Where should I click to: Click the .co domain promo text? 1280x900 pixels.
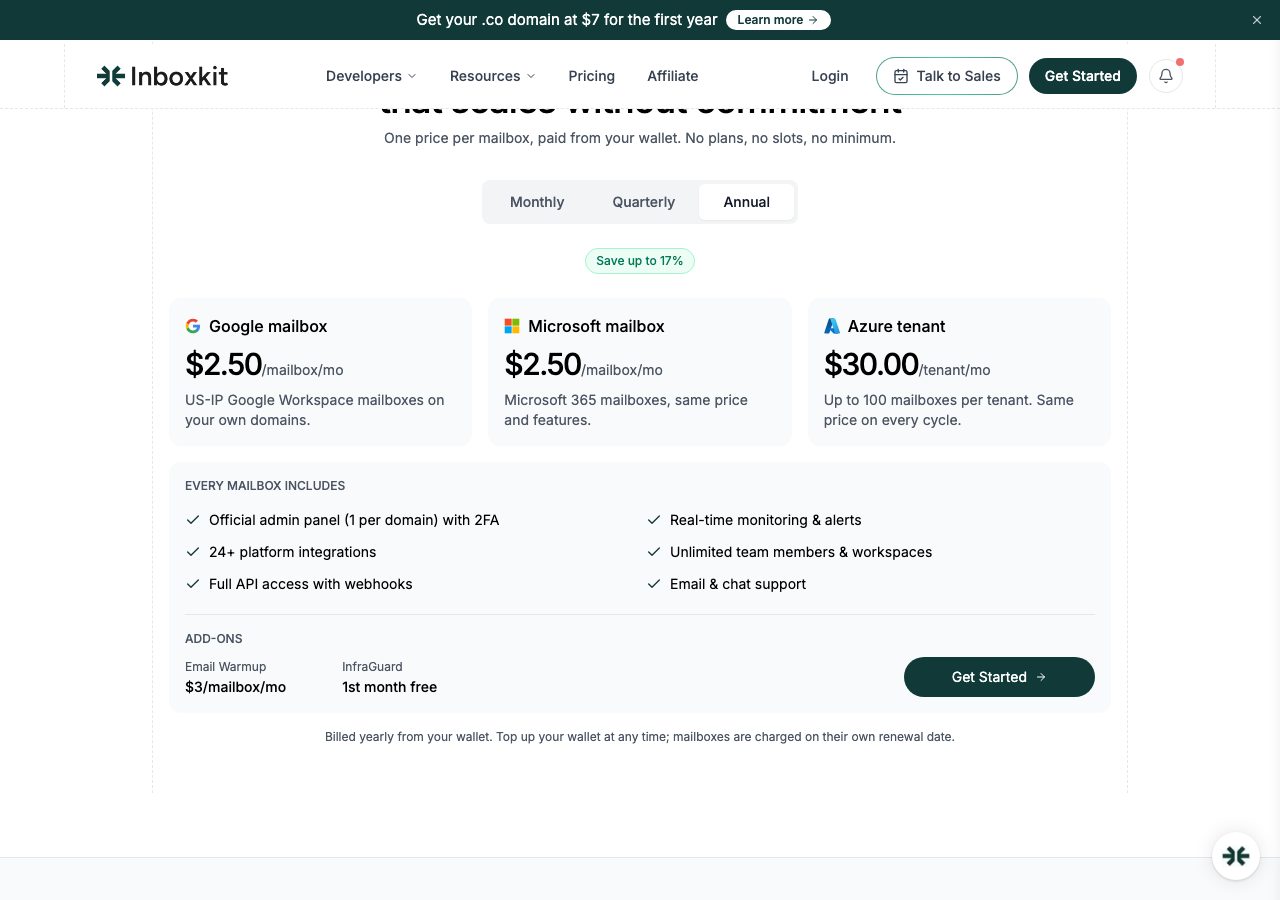coord(567,20)
